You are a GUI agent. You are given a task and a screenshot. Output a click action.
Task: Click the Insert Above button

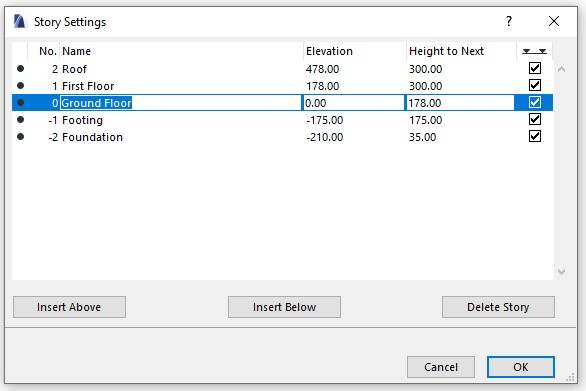point(69,307)
